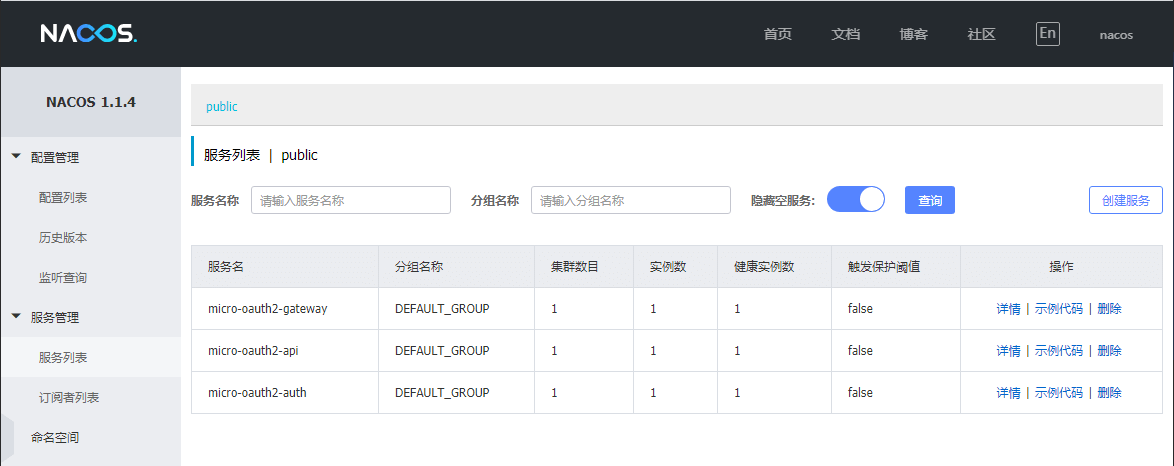1174x466 pixels.
Task: Toggle the 隐藏空服务 switch
Action: 856,200
